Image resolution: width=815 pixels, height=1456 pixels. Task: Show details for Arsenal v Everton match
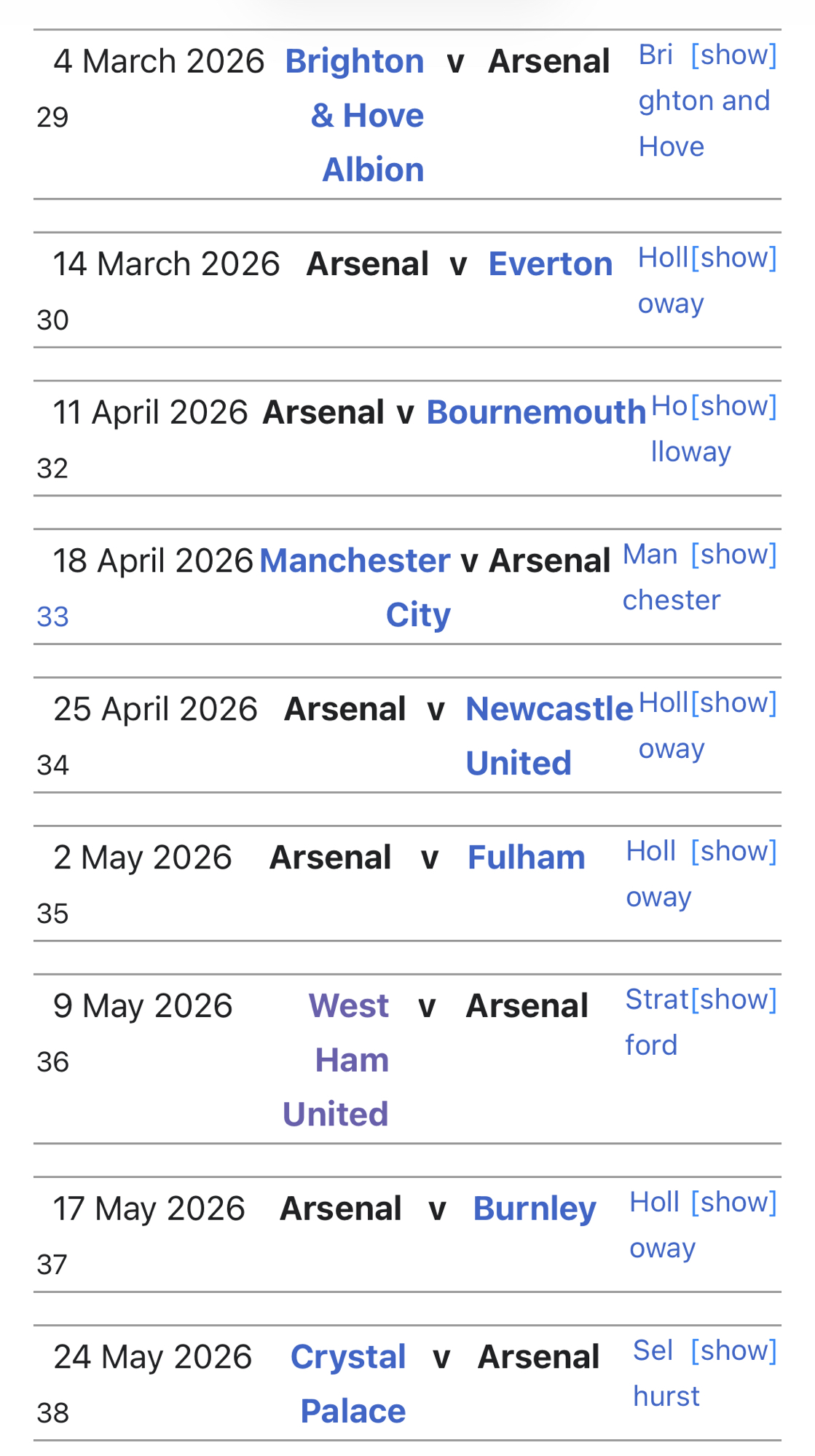pyautogui.click(x=733, y=258)
